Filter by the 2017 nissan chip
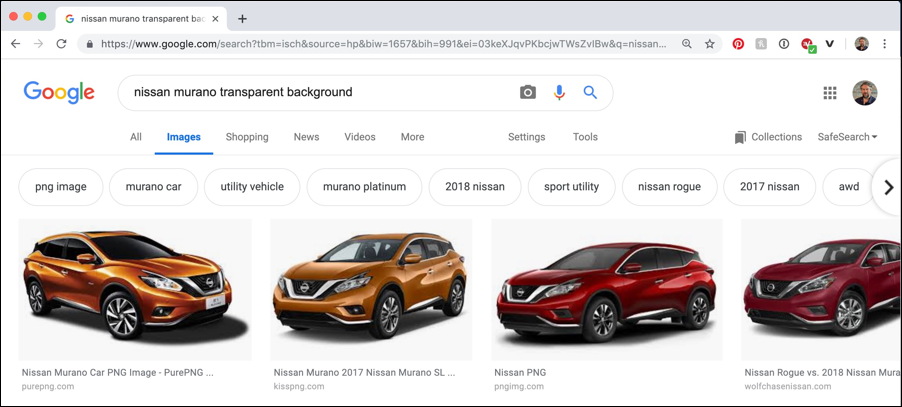 coord(769,187)
